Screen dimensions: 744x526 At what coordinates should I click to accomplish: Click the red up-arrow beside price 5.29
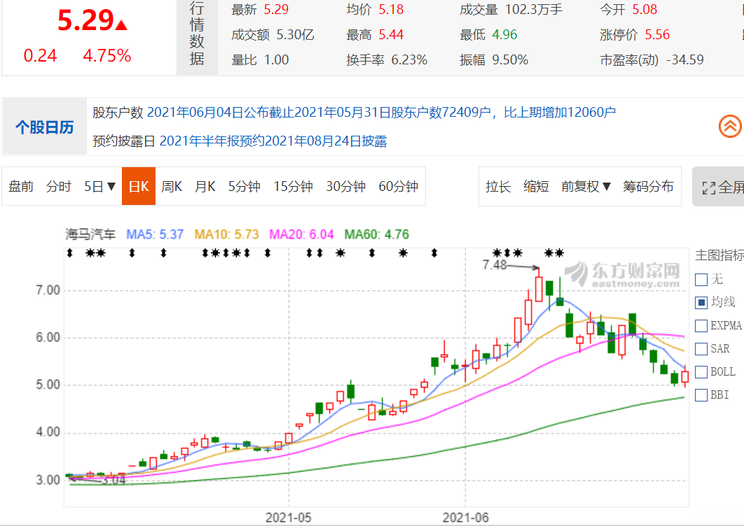point(121,24)
